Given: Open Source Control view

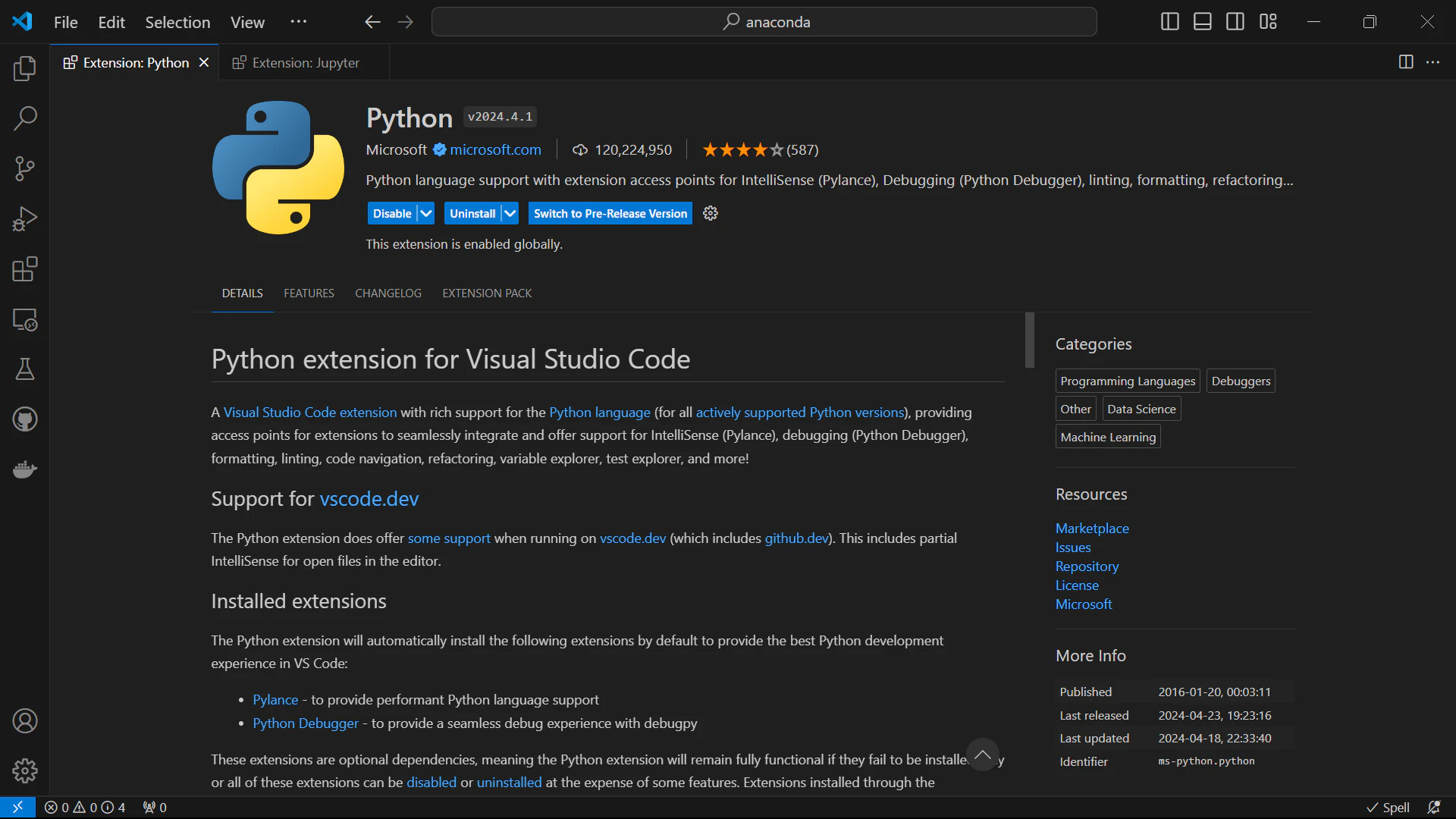Looking at the screenshot, I should tap(25, 168).
